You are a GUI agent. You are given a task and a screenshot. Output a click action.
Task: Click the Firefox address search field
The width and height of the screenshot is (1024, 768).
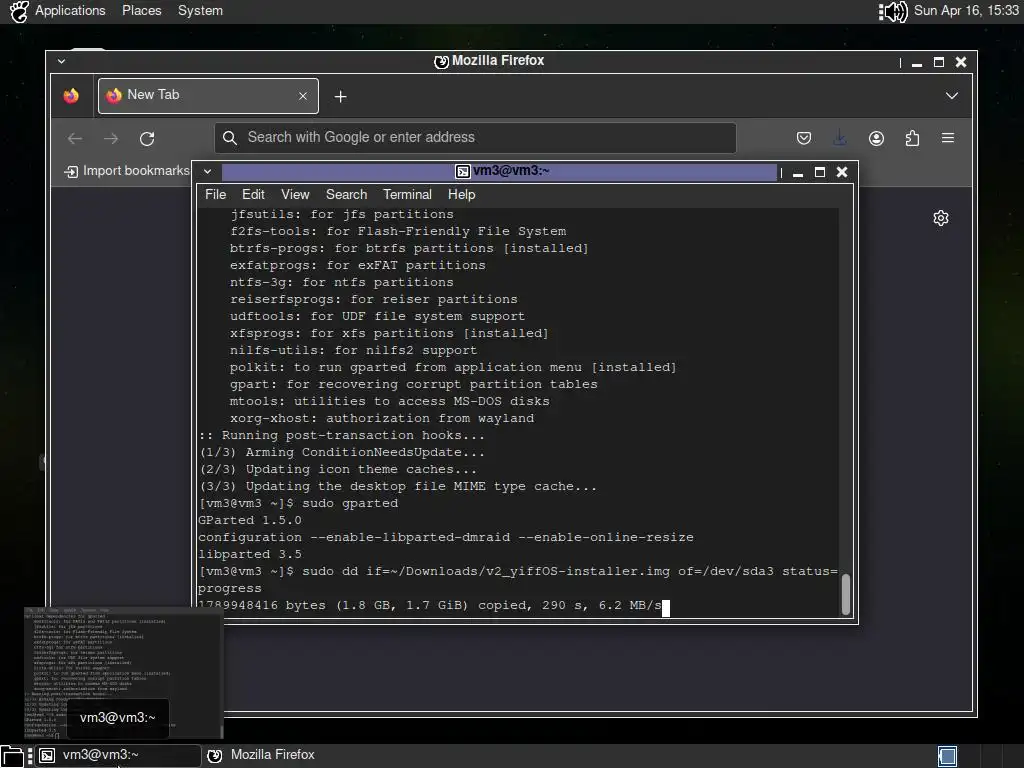tap(475, 138)
